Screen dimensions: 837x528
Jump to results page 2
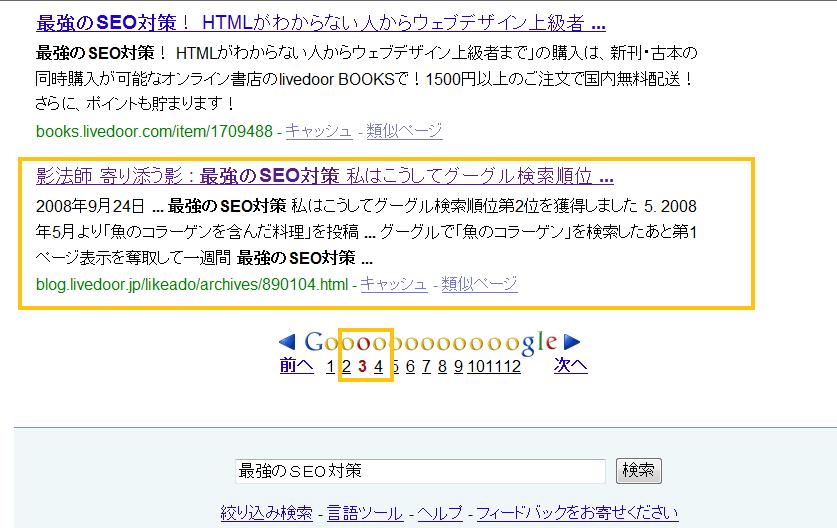346,367
